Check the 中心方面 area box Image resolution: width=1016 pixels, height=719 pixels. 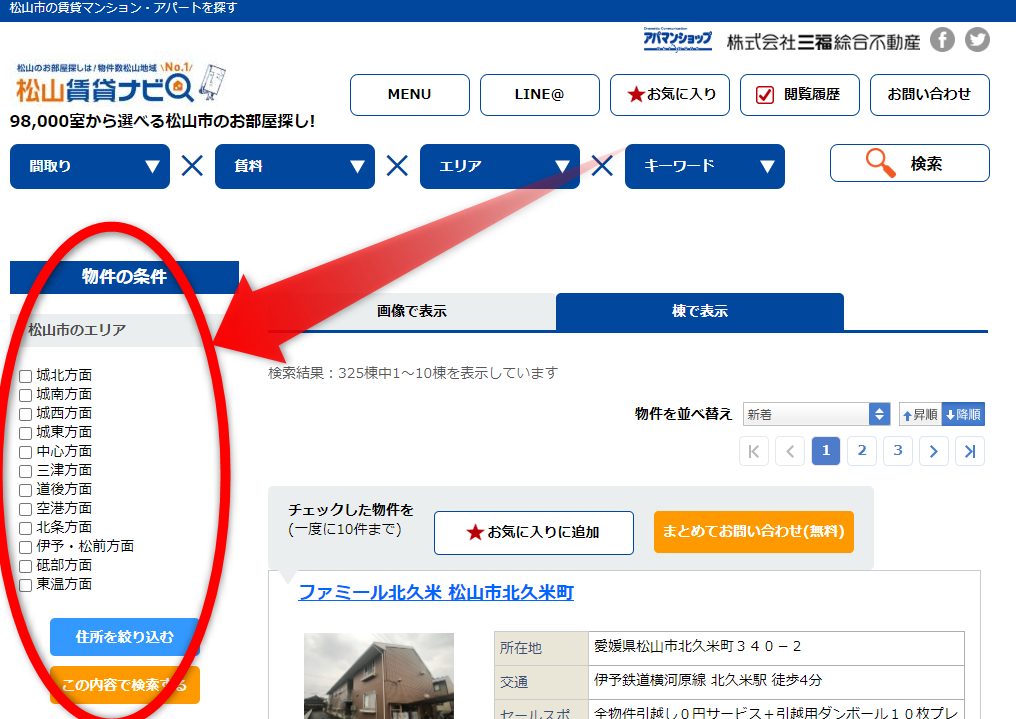pos(25,452)
